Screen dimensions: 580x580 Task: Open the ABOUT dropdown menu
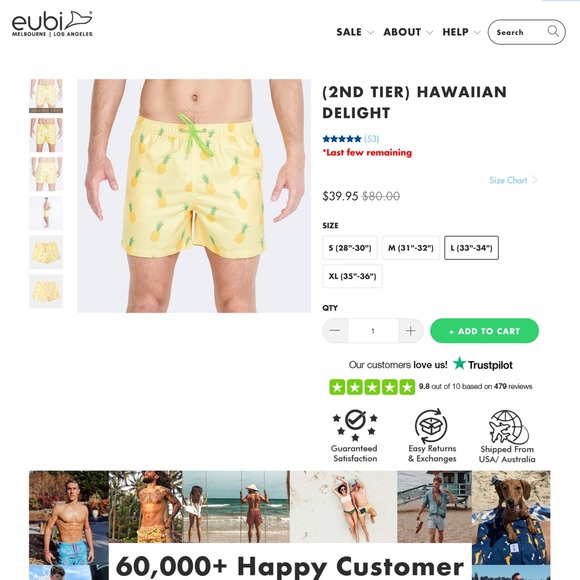pyautogui.click(x=408, y=32)
